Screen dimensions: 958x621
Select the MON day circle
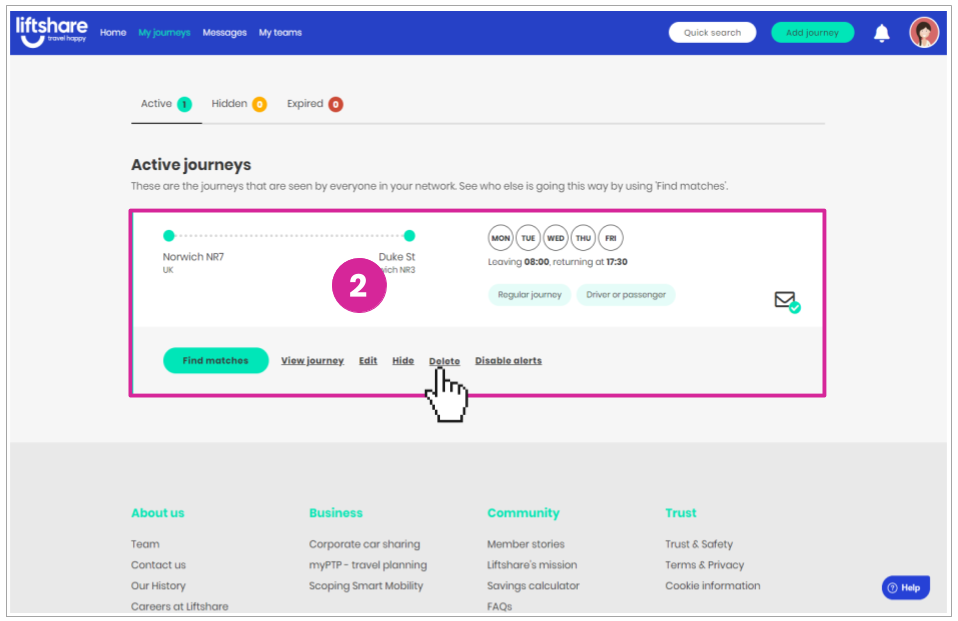(x=500, y=238)
